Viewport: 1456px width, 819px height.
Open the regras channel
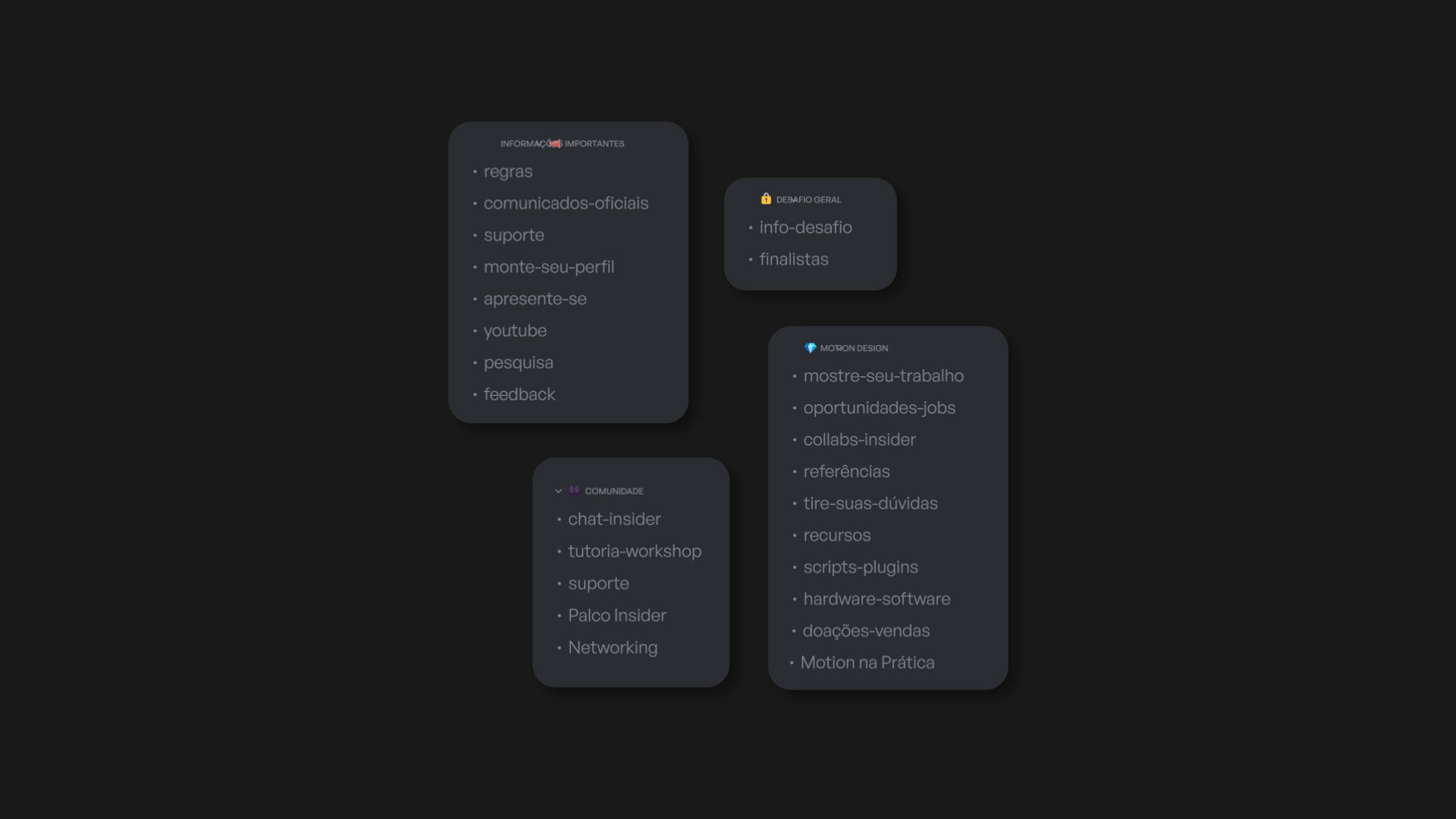[x=508, y=171]
